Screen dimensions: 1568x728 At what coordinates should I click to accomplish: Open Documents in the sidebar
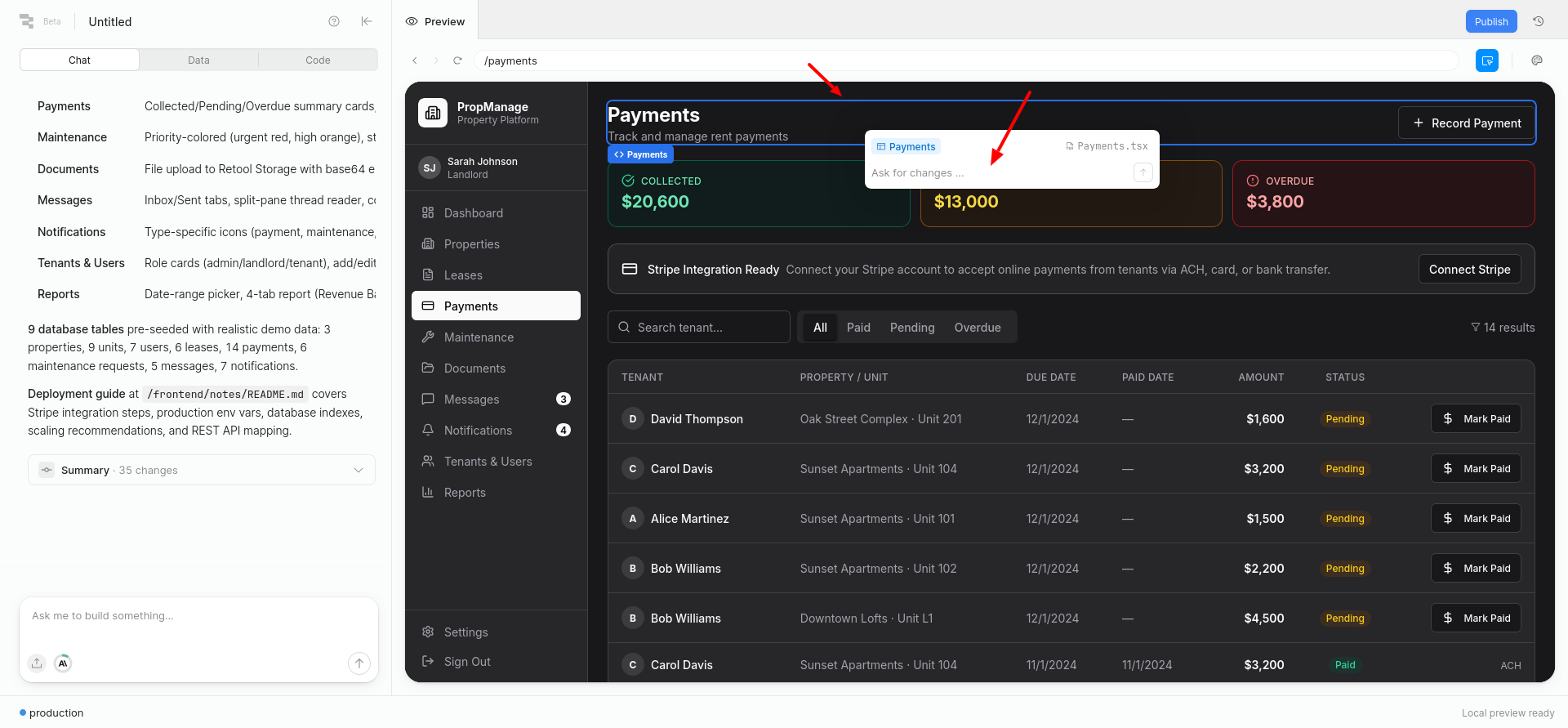496,368
